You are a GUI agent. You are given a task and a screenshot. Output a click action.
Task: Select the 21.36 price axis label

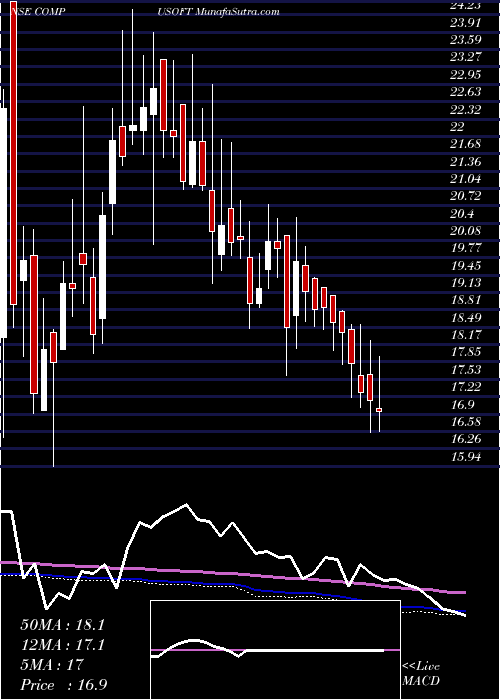click(466, 162)
